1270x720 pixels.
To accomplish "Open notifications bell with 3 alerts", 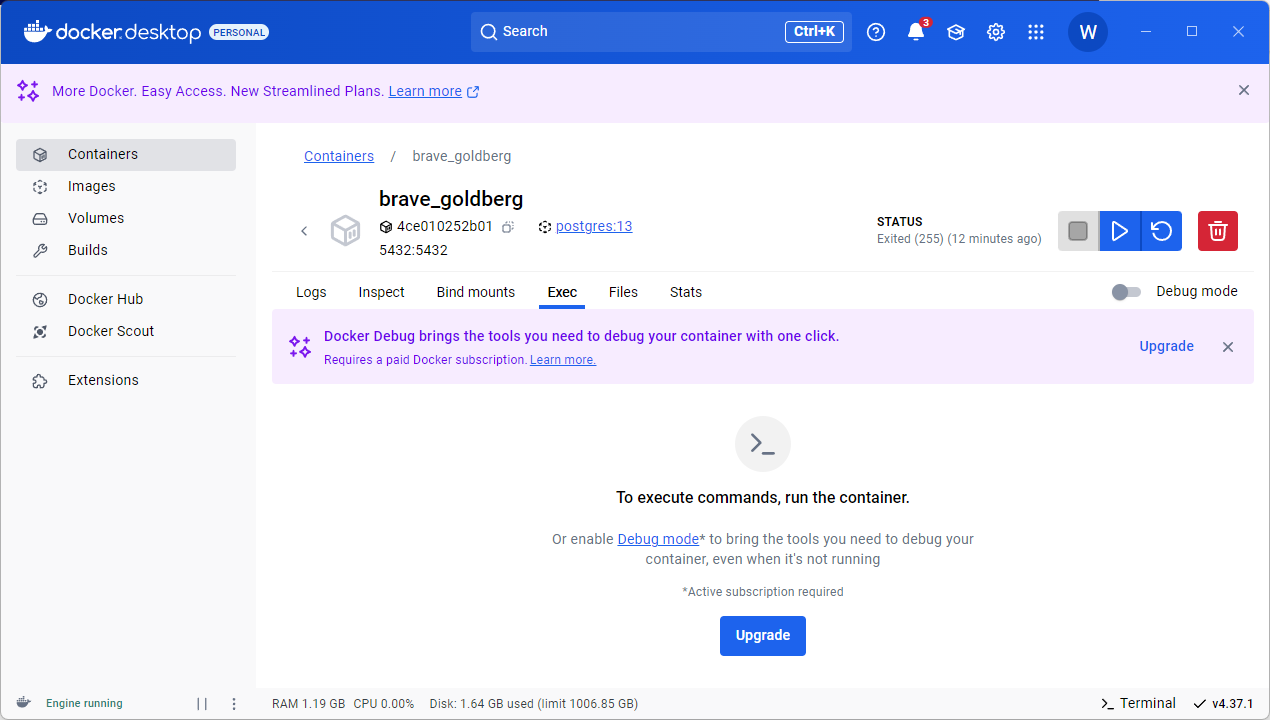I will [x=916, y=32].
